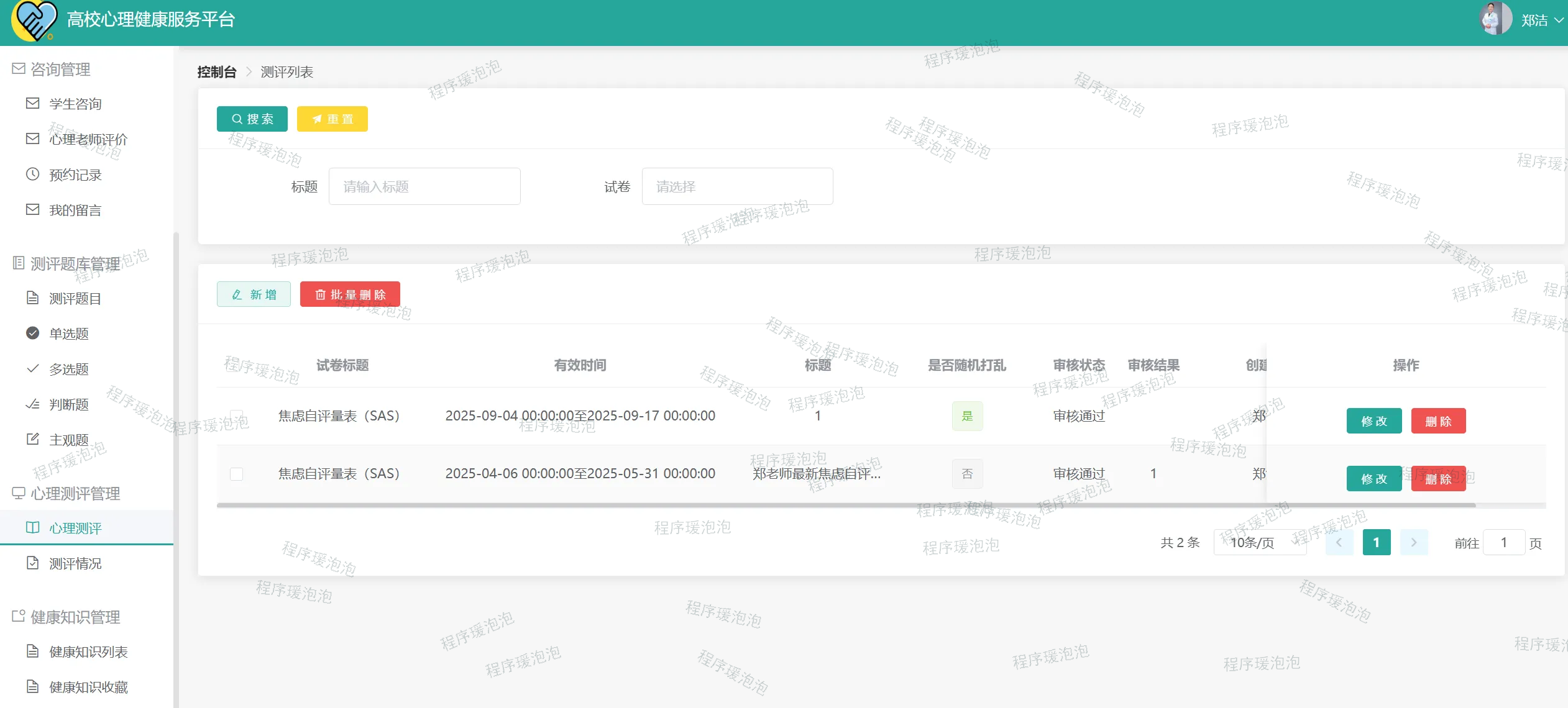Collapse the 咨询管理 menu group
The width and height of the screenshot is (1568, 708).
(60, 69)
